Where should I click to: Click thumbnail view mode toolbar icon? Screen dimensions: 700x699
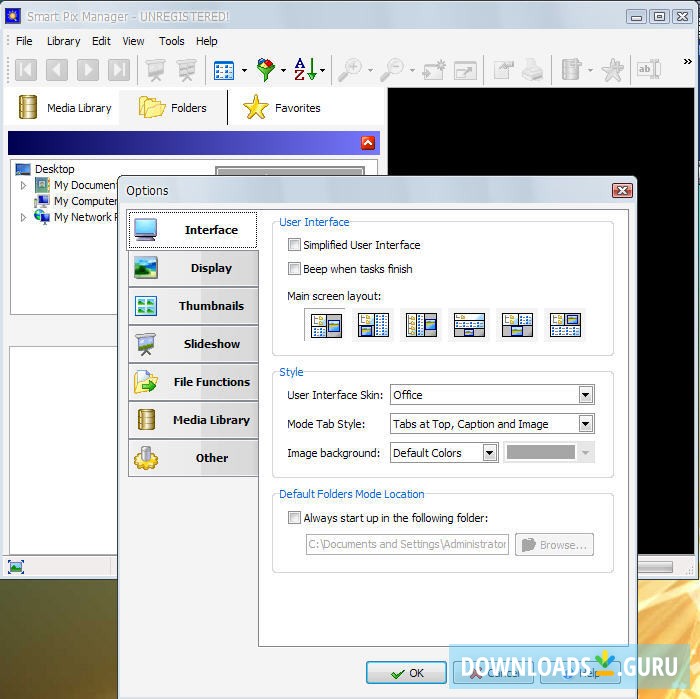pos(224,70)
